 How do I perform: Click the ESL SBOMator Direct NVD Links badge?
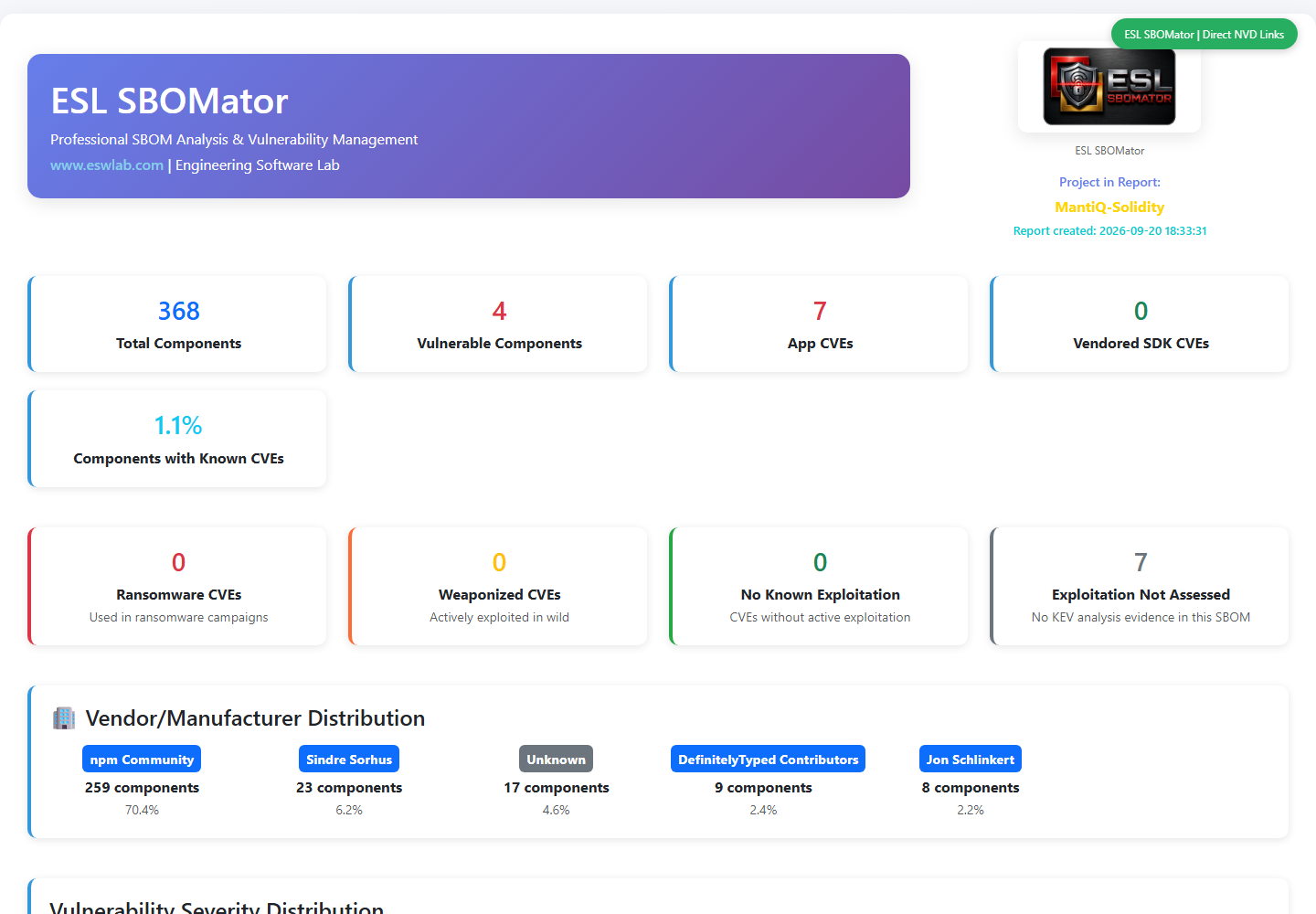click(x=1204, y=34)
